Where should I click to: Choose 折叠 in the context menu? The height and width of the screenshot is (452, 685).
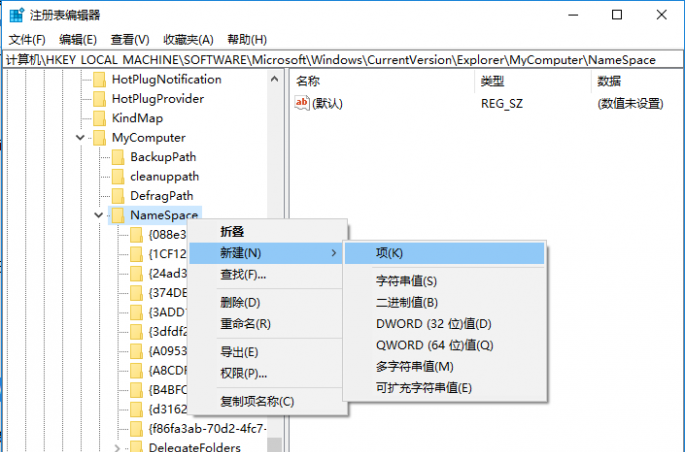coord(268,231)
